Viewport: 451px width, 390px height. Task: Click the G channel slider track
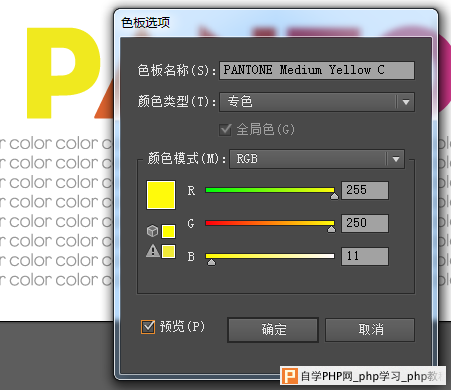click(x=270, y=223)
